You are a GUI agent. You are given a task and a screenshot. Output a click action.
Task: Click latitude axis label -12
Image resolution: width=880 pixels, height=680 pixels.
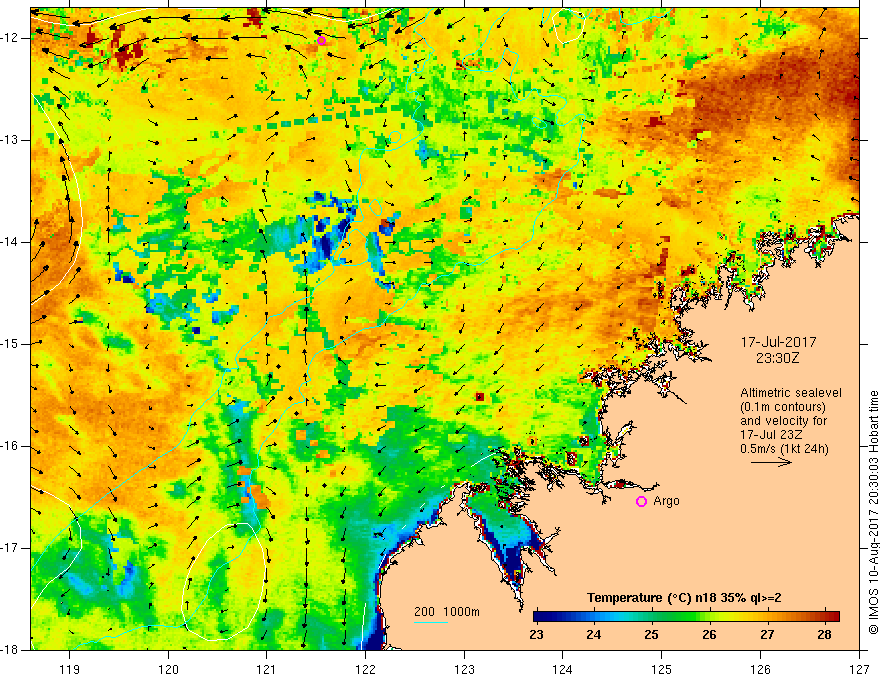point(10,38)
